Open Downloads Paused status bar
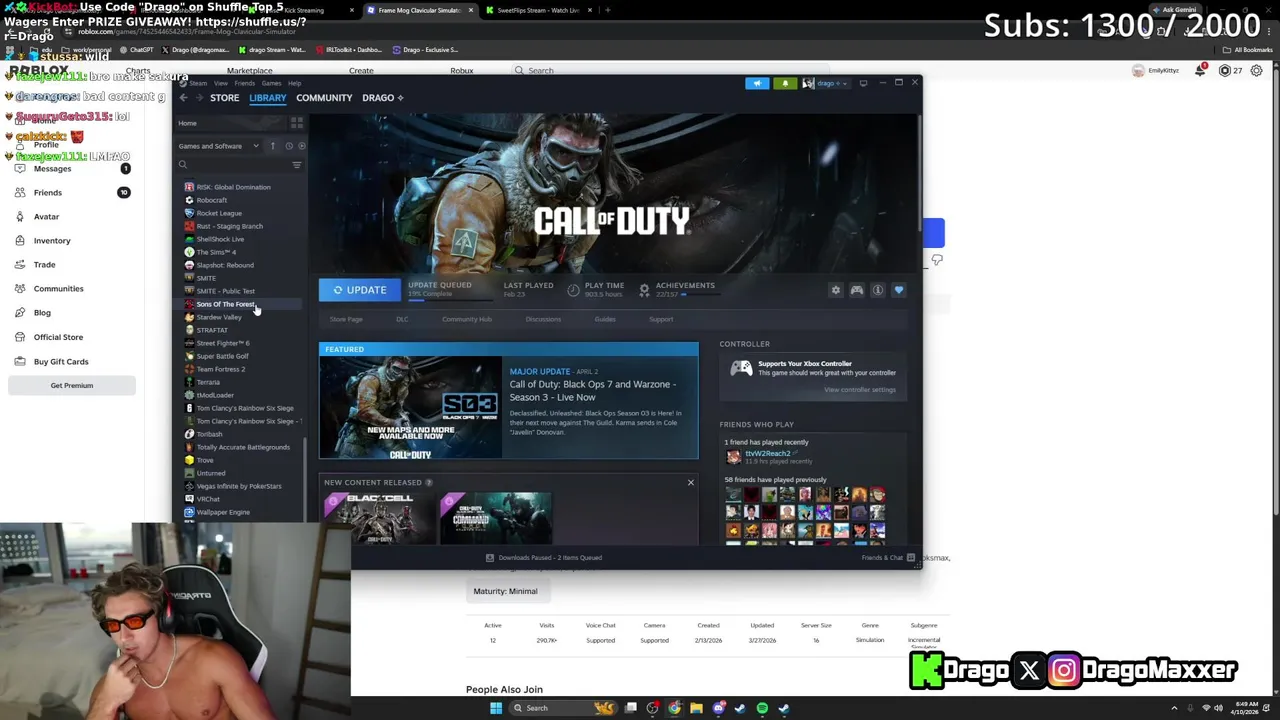Screen dimensions: 1280x720 click(544, 558)
